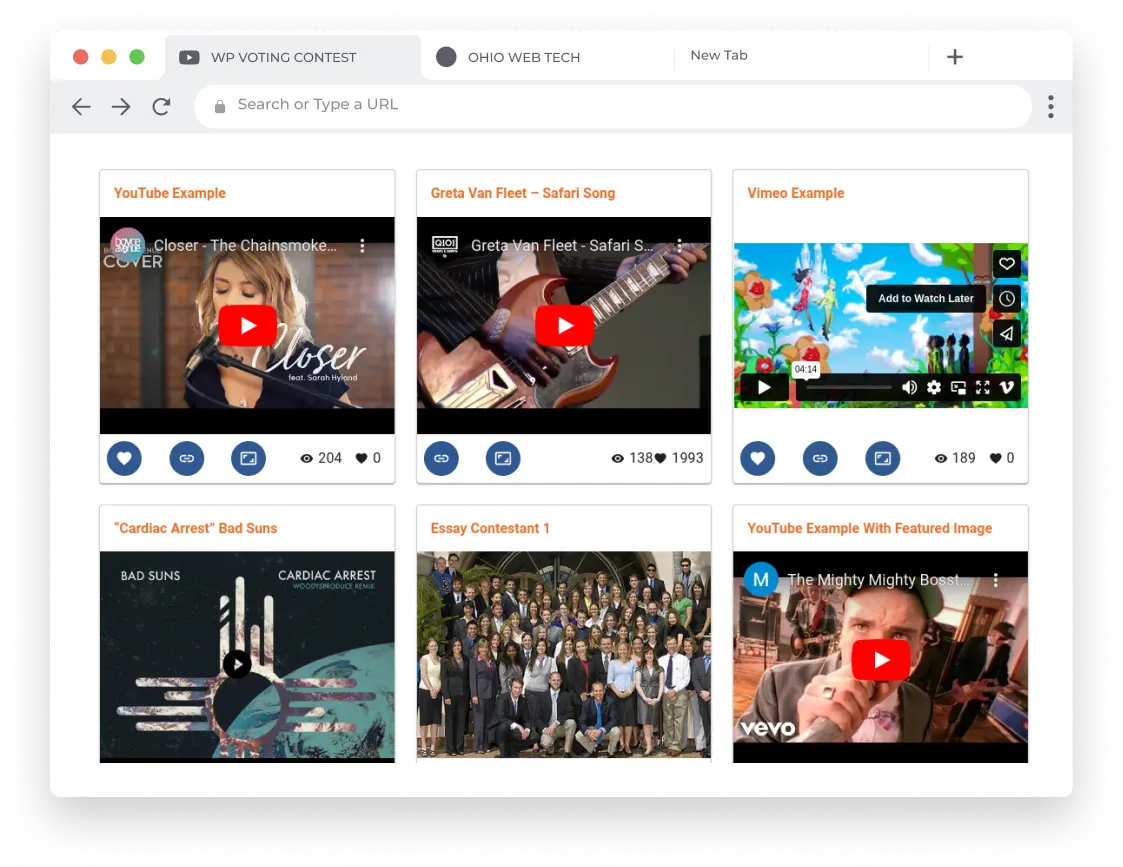The width and height of the screenshot is (1123, 867).
Task: Open YouTube Example With Featured Image title
Action: click(x=869, y=528)
